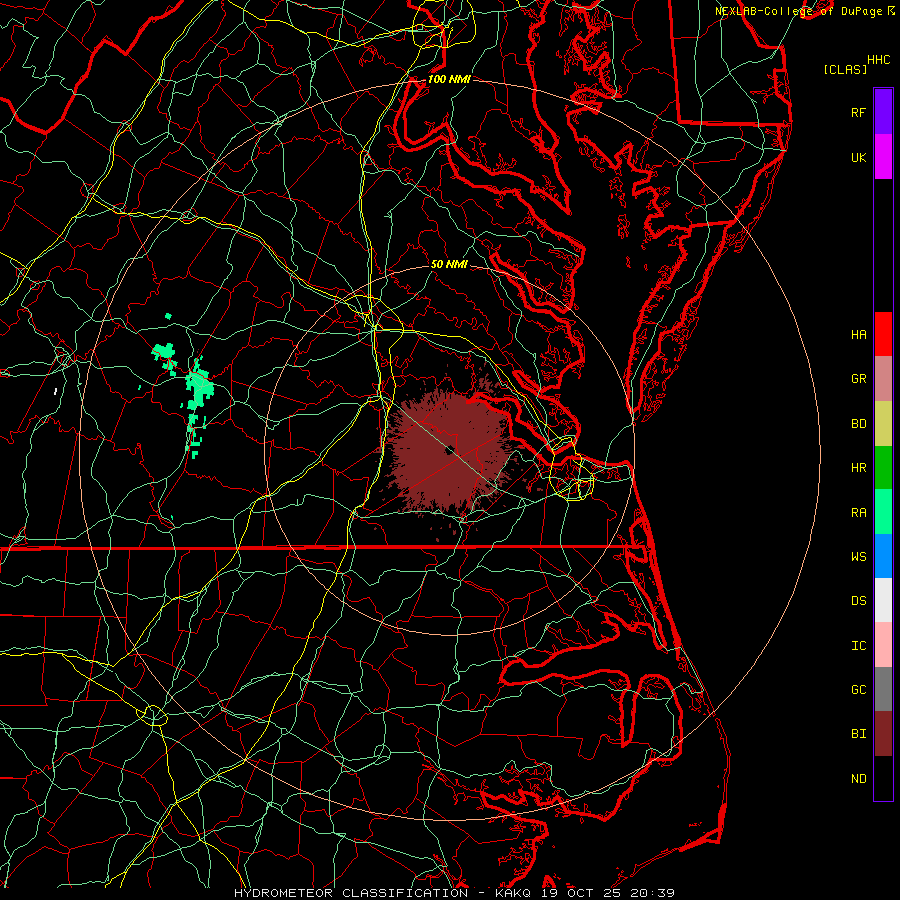Click the 50 NMI range ring label
900x900 pixels.
coord(449,264)
